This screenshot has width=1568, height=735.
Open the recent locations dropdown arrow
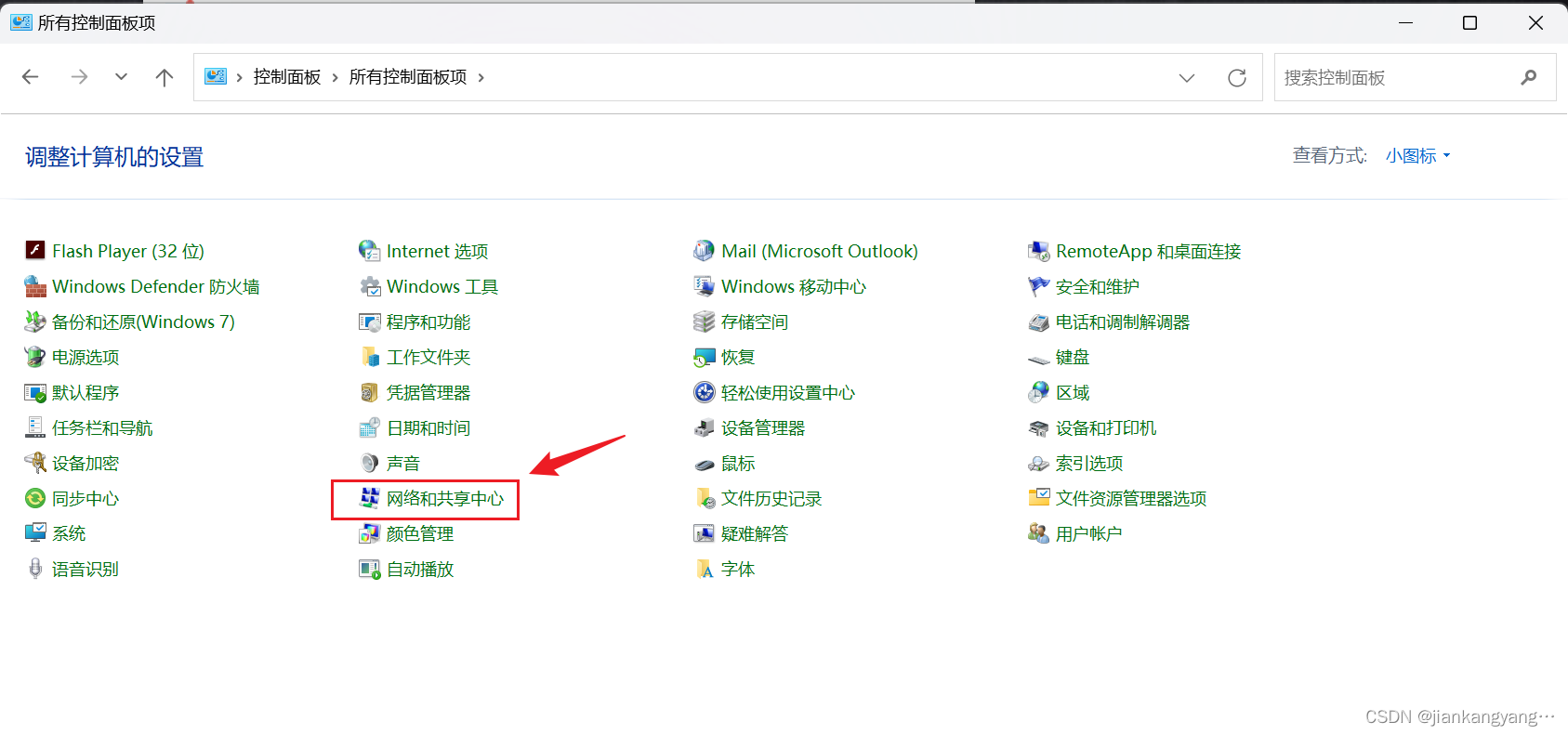click(x=121, y=77)
